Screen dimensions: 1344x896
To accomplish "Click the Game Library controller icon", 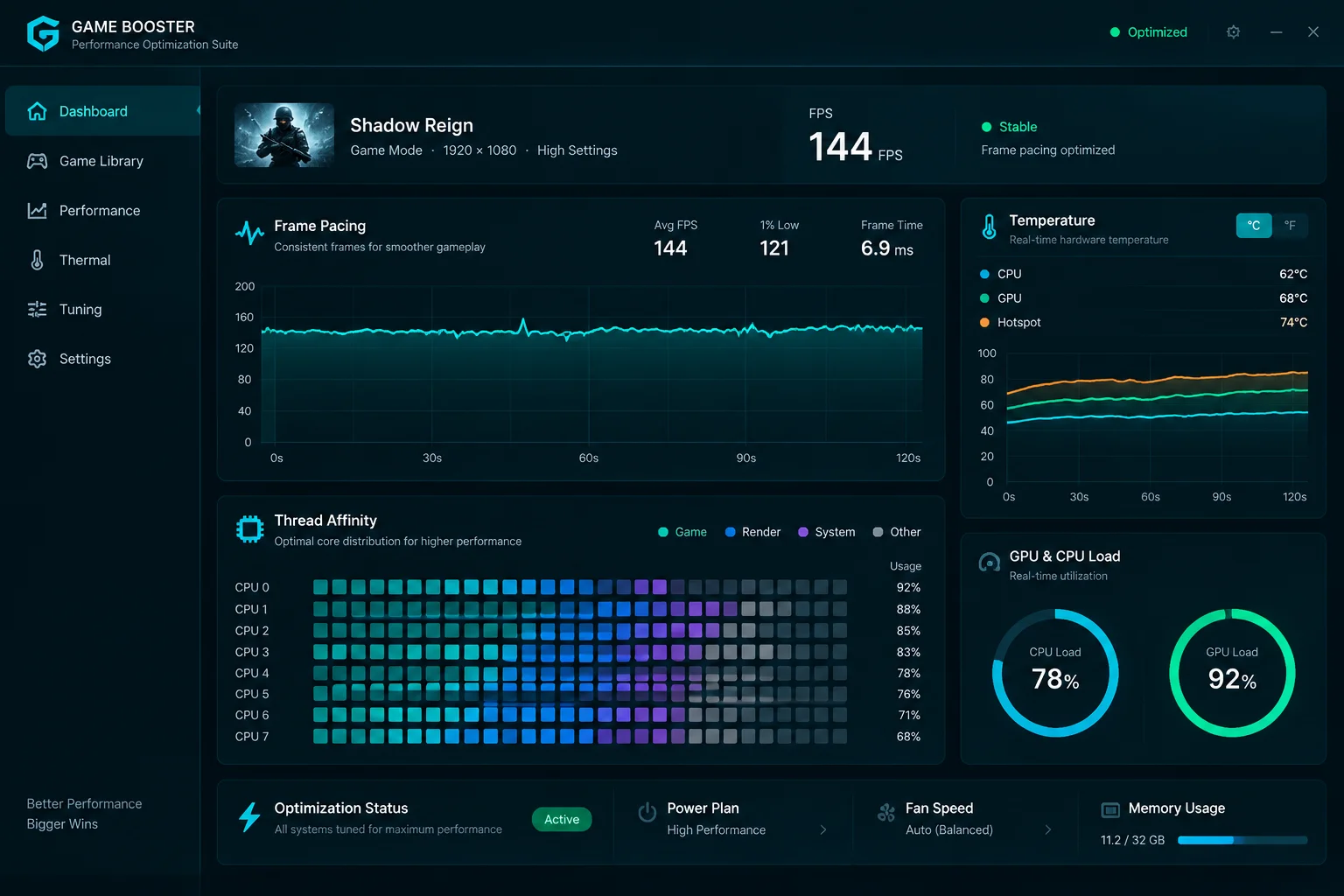I will coord(37,161).
